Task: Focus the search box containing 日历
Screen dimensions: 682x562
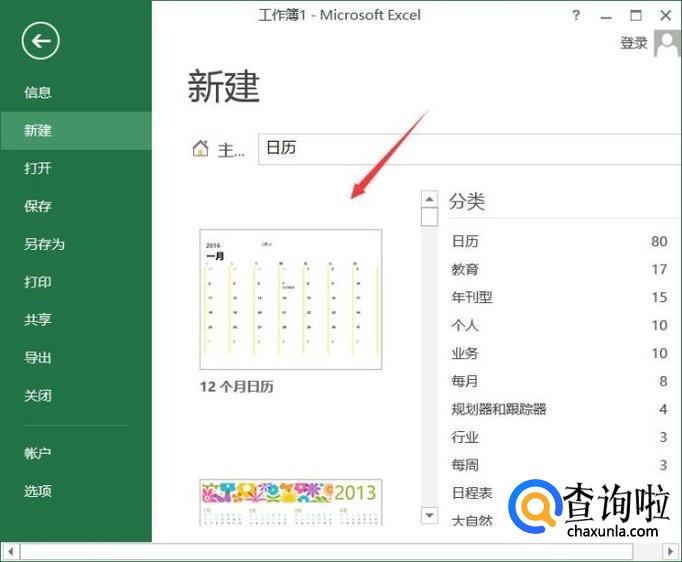Action: click(x=470, y=149)
